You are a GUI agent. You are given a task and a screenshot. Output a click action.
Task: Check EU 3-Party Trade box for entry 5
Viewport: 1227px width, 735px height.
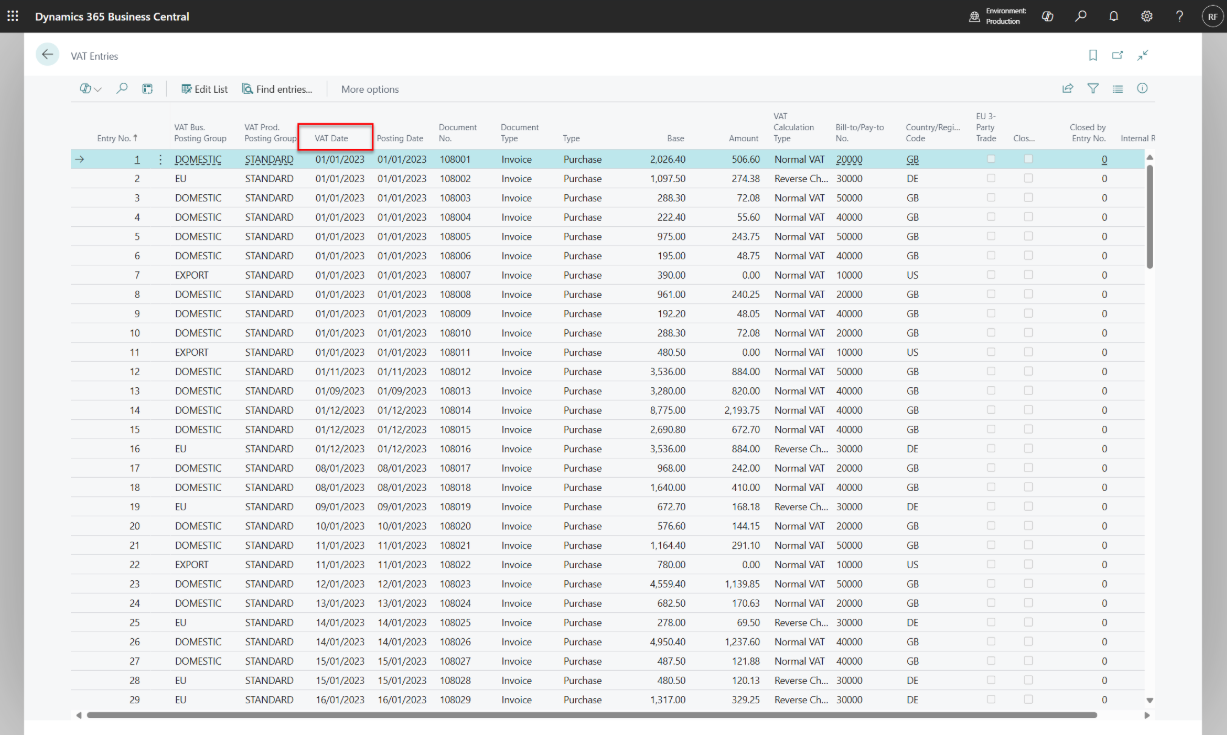click(x=991, y=237)
